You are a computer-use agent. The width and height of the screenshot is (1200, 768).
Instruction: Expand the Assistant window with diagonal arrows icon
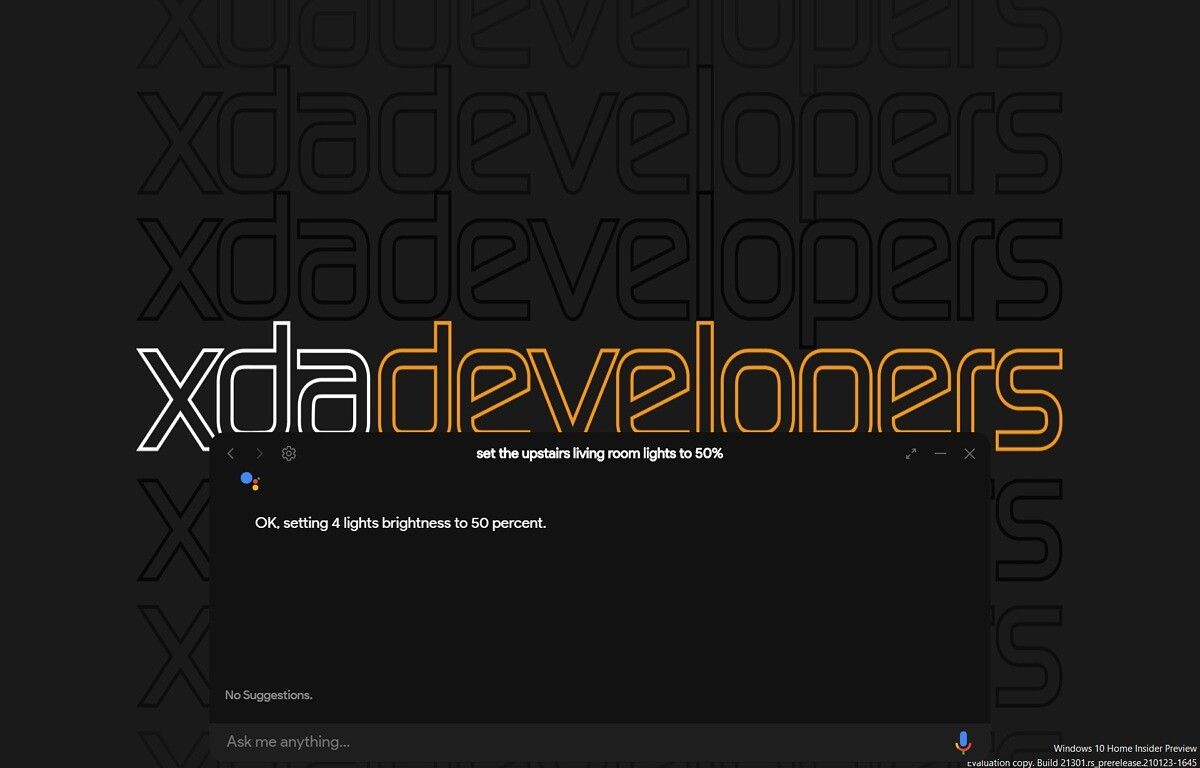(910, 453)
